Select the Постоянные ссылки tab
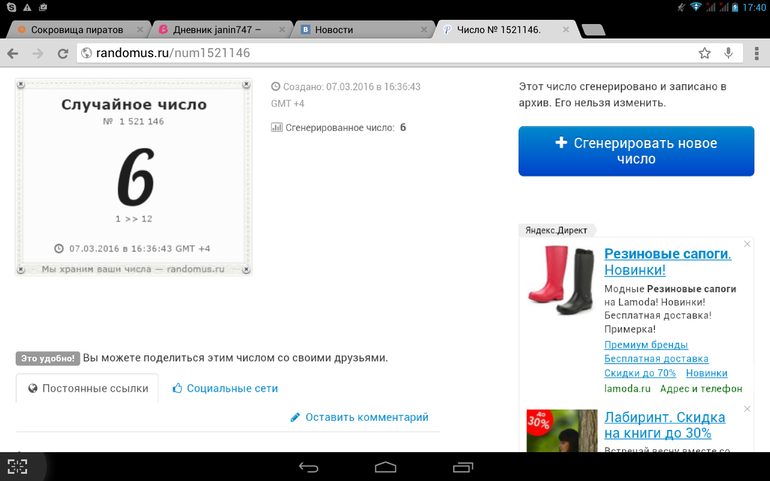Viewport: 770px width, 481px height. pyautogui.click(x=88, y=388)
